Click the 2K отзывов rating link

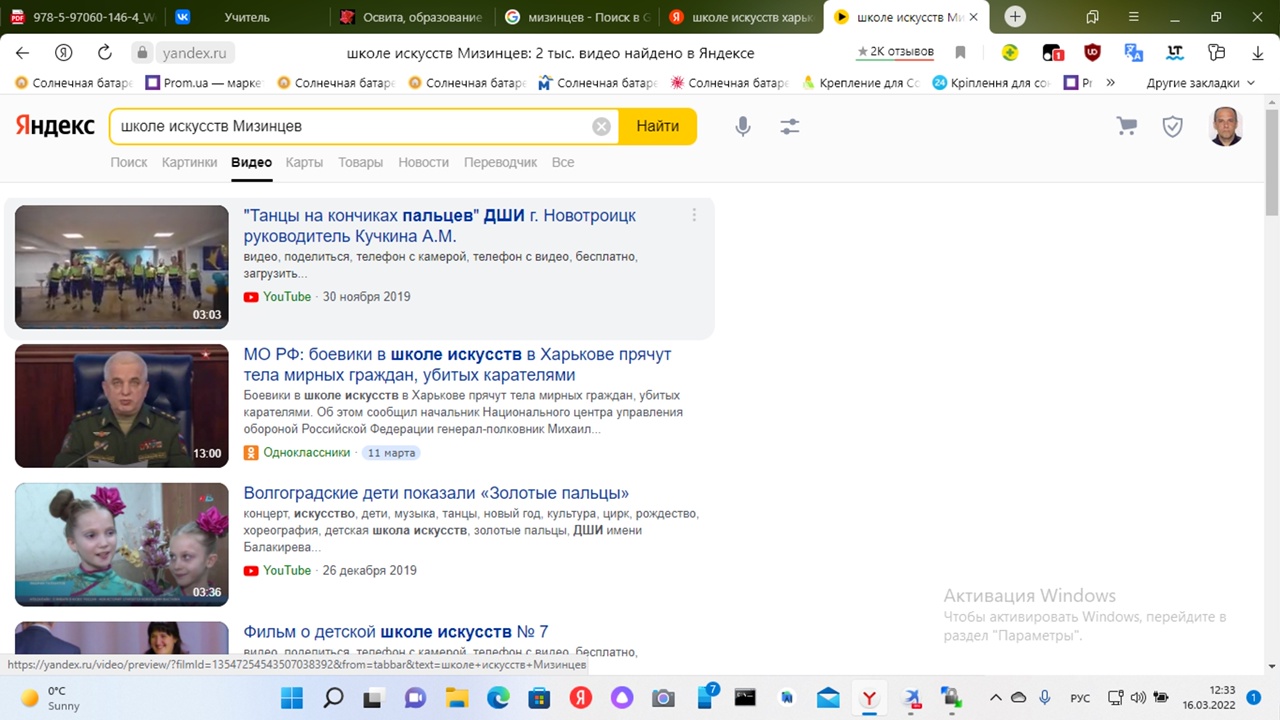(x=895, y=52)
